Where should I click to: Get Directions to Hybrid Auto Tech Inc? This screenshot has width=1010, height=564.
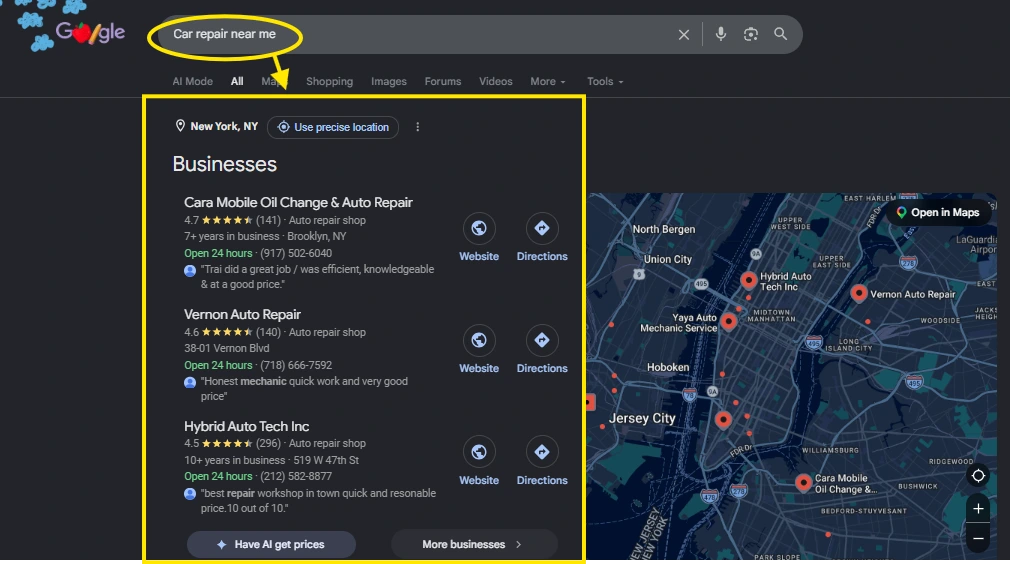tap(542, 452)
